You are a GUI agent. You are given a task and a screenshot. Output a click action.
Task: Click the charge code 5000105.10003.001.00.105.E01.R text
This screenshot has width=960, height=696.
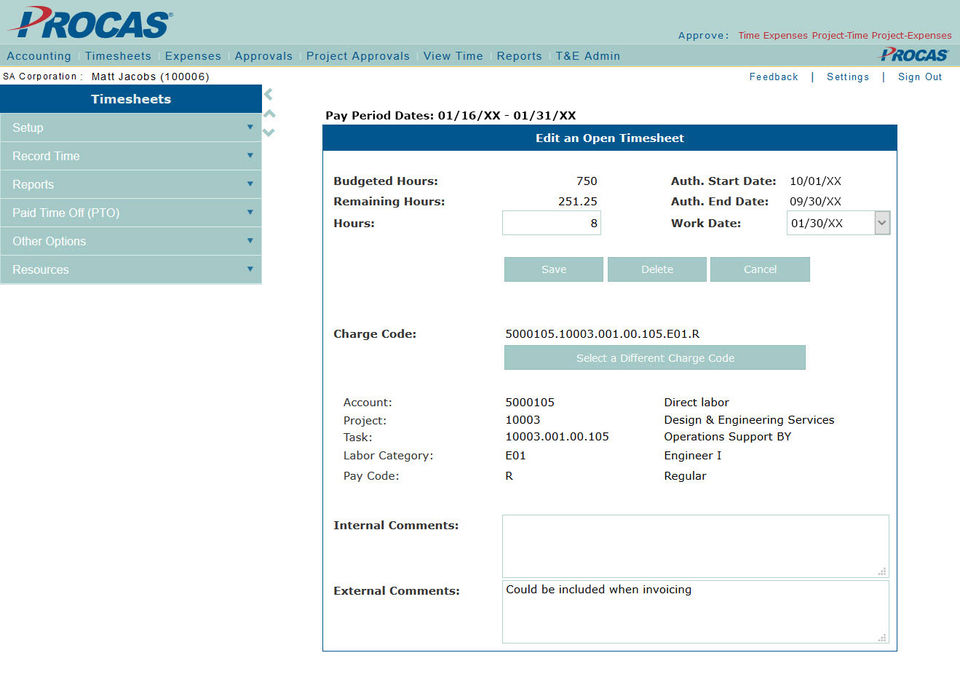[602, 334]
